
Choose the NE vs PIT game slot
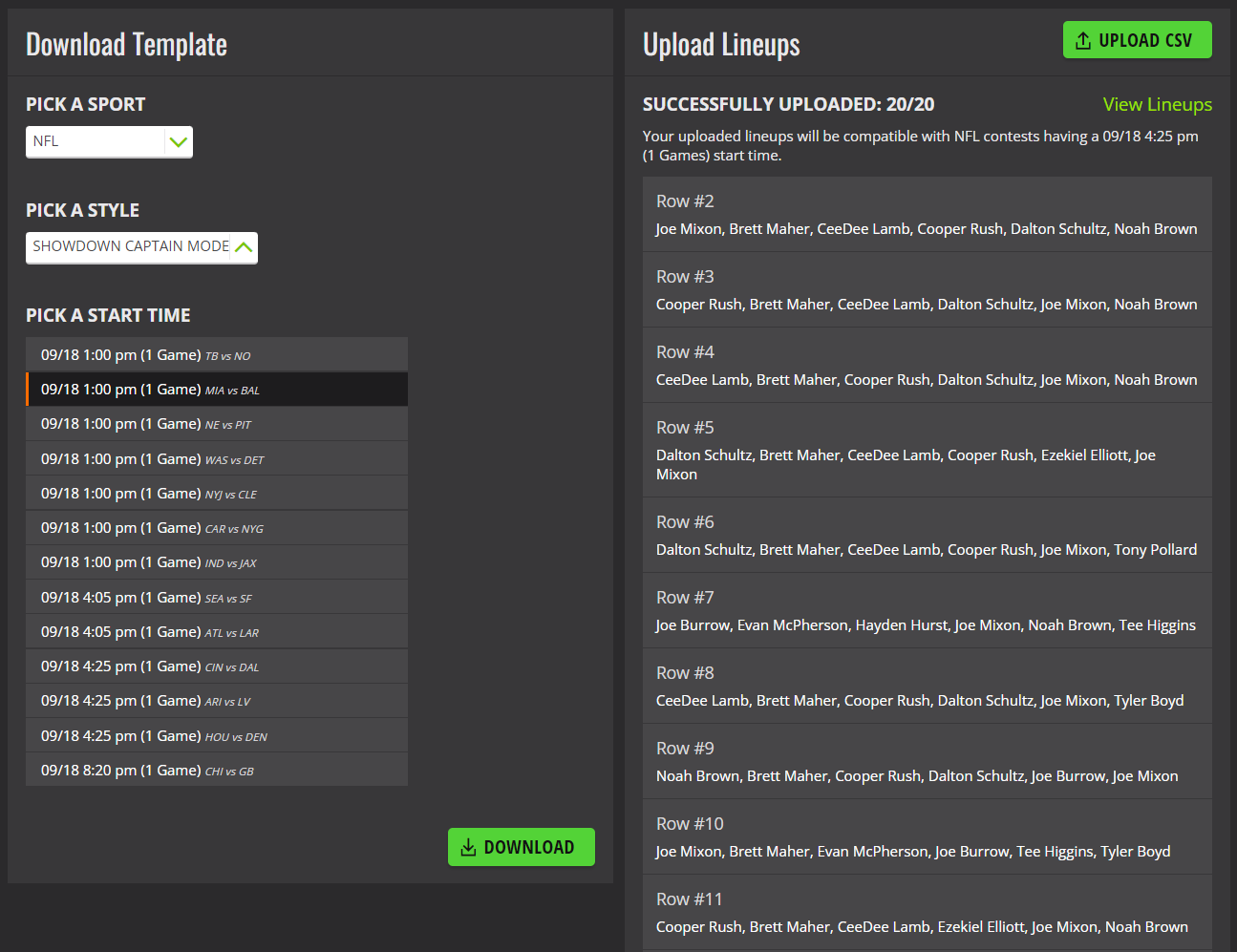click(217, 424)
